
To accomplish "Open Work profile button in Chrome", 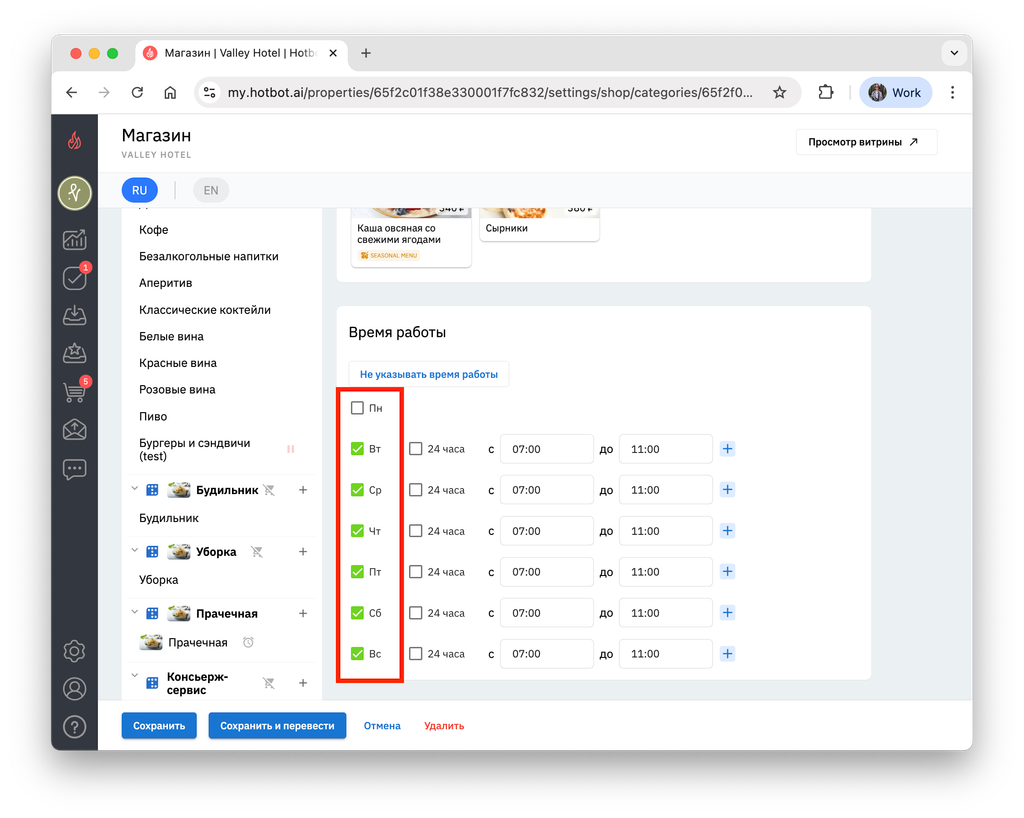I will [895, 93].
